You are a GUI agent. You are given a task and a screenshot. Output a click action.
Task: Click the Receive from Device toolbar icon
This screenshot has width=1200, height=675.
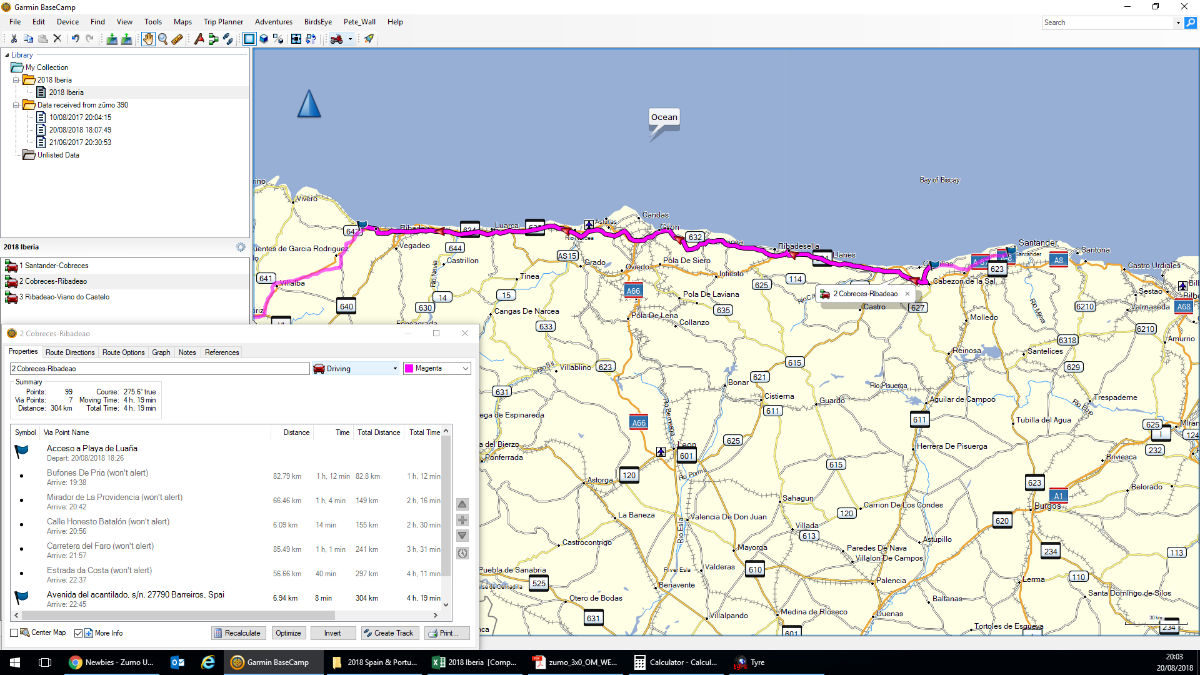click(126, 39)
